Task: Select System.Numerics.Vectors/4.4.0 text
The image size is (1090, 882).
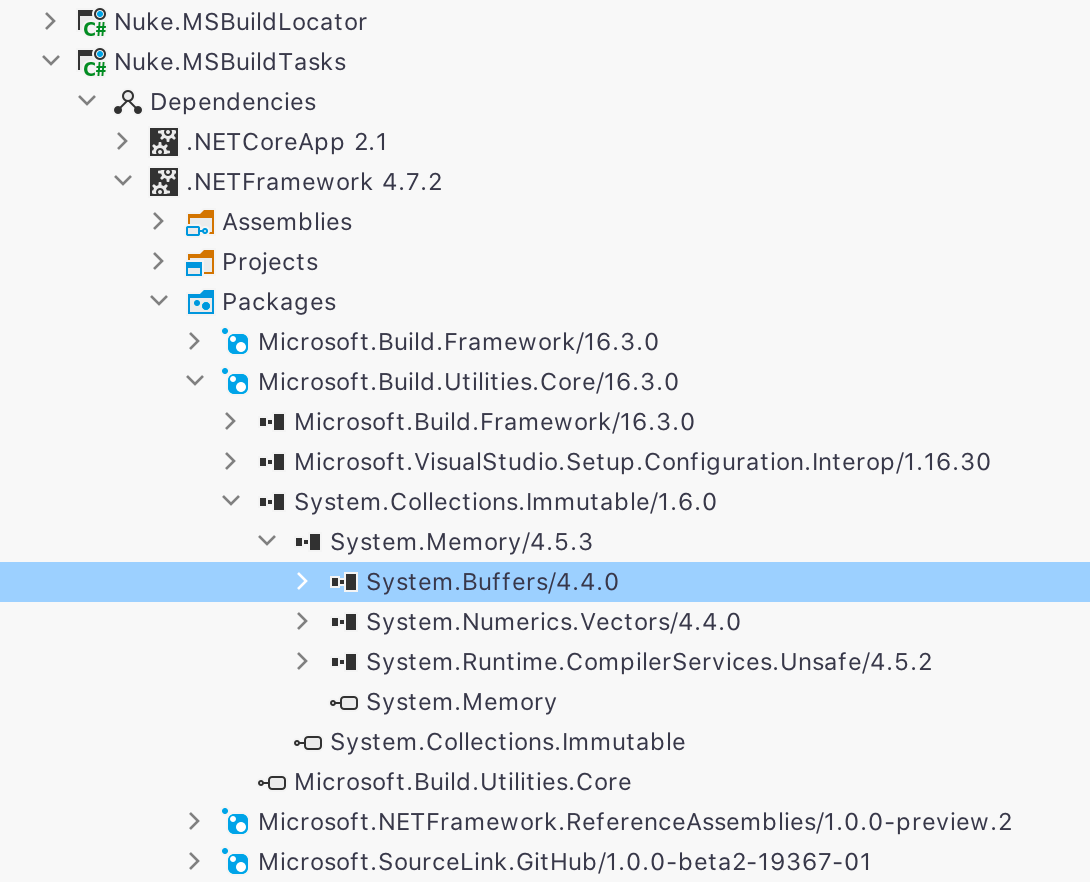Action: click(553, 621)
